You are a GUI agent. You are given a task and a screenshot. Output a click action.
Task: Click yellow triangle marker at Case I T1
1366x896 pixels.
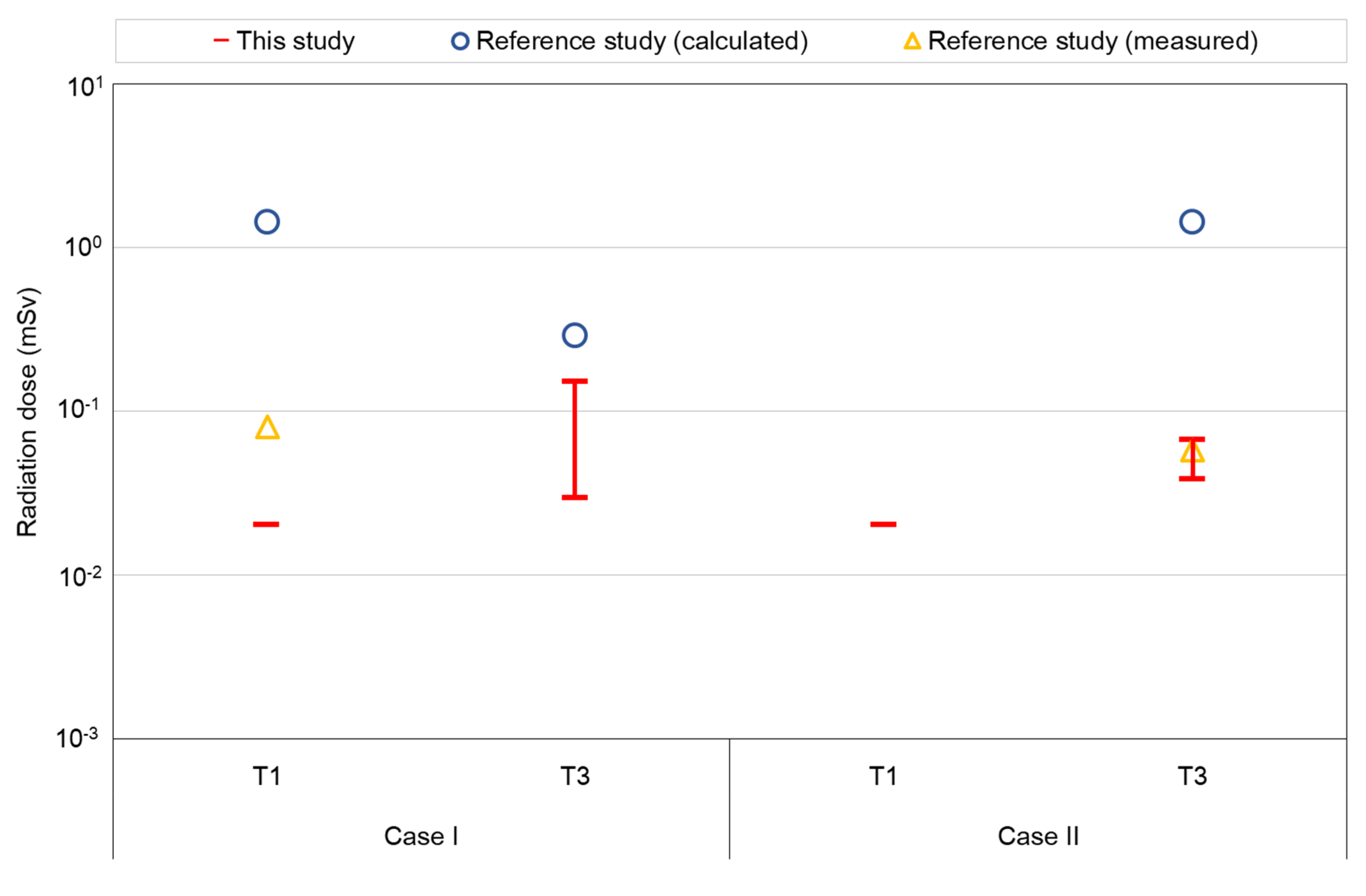(x=267, y=428)
